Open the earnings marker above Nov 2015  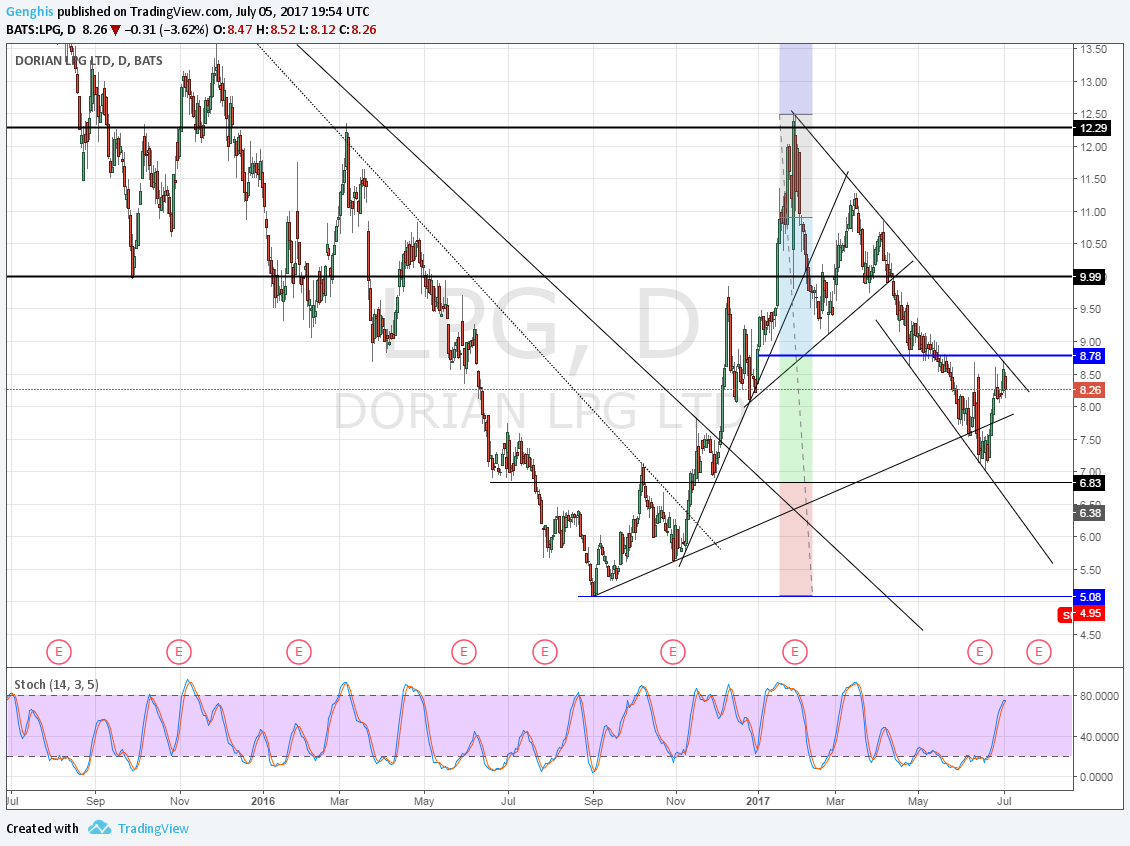point(179,652)
